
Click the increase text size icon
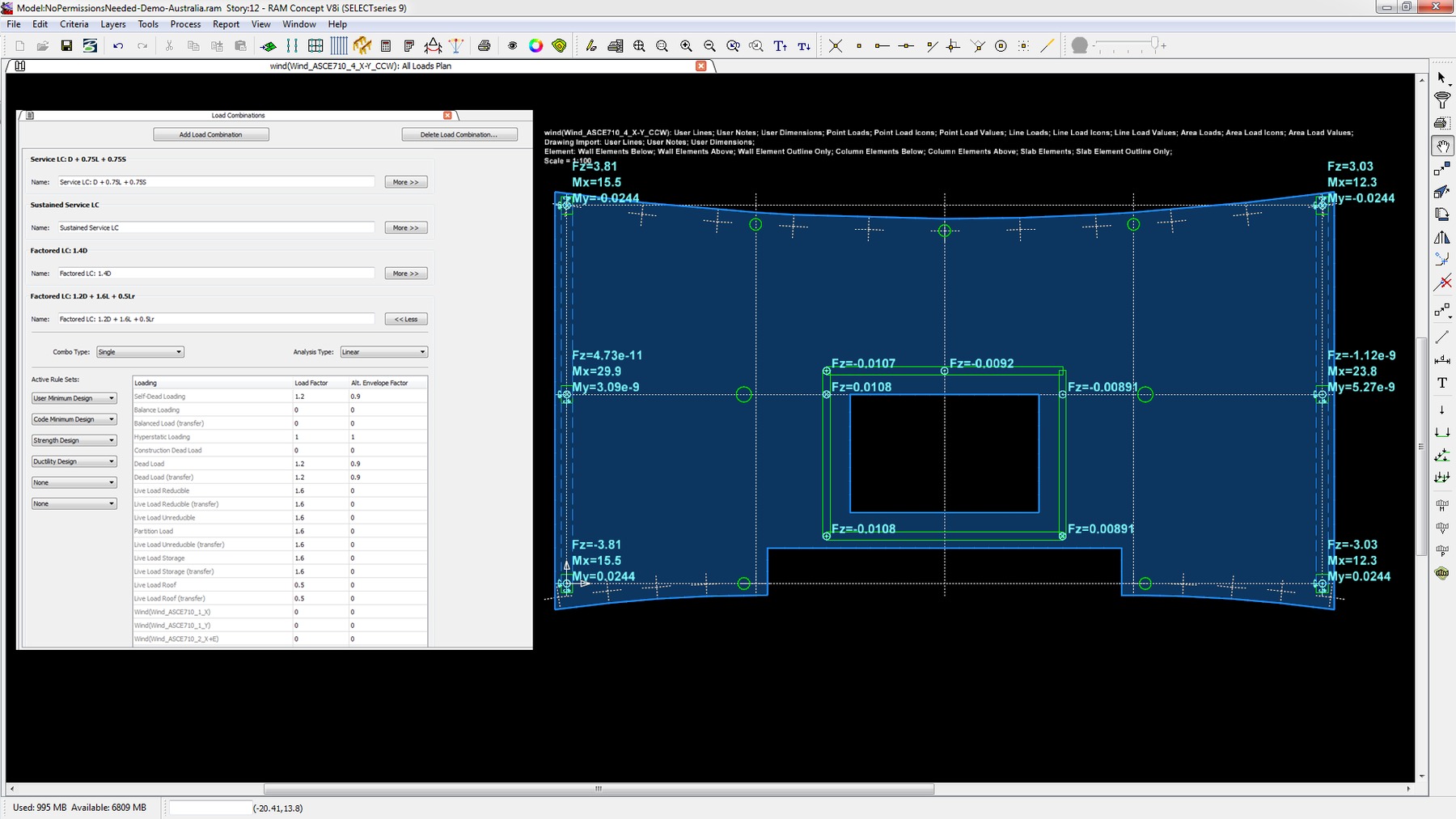[x=780, y=46]
